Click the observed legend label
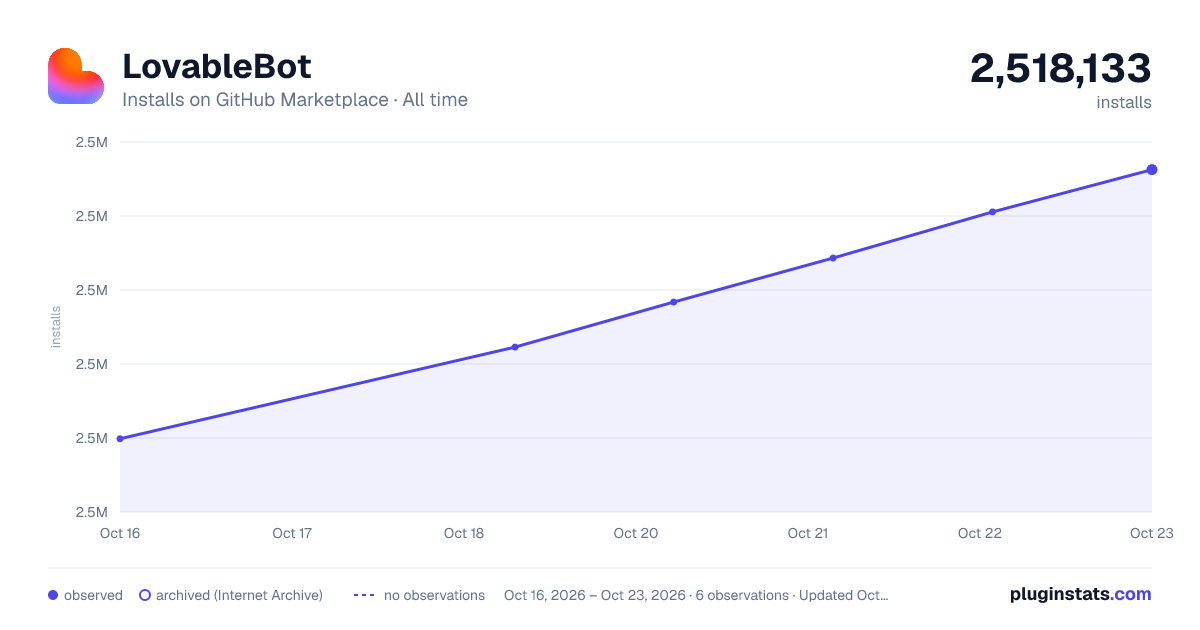The image size is (1200, 630). point(93,595)
